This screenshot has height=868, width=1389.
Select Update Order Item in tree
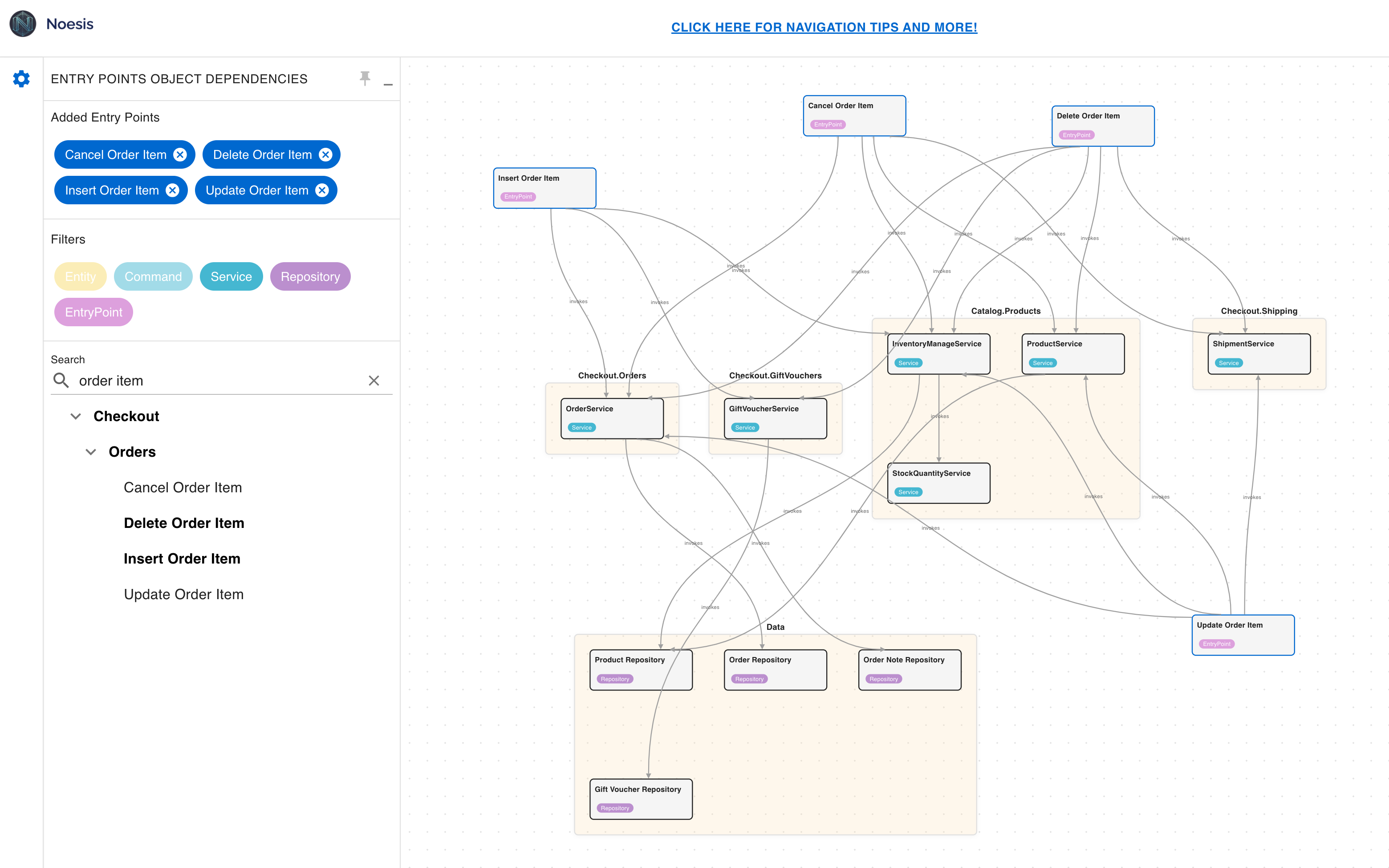pos(184,594)
